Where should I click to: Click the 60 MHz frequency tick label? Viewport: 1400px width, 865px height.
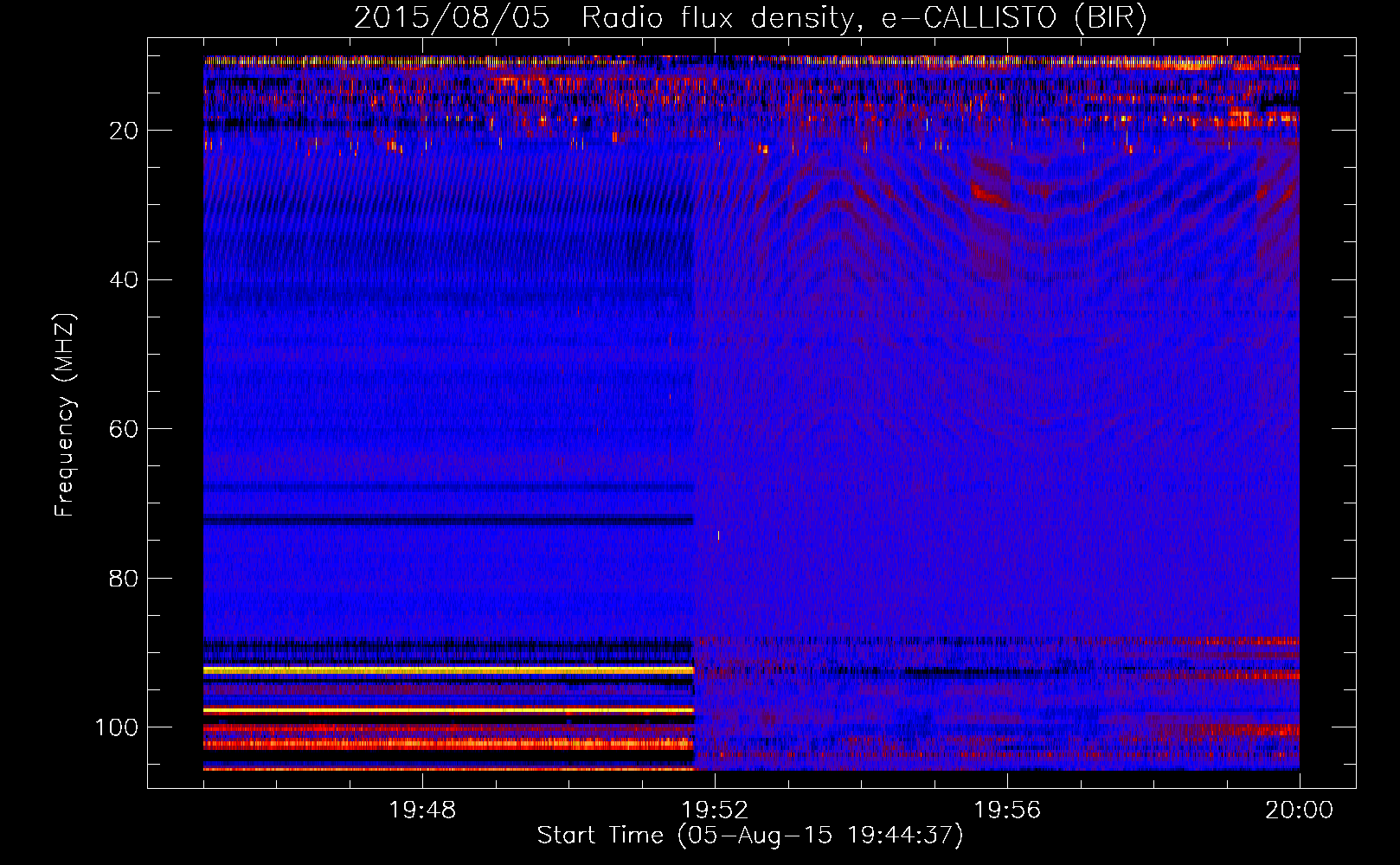pos(124,429)
